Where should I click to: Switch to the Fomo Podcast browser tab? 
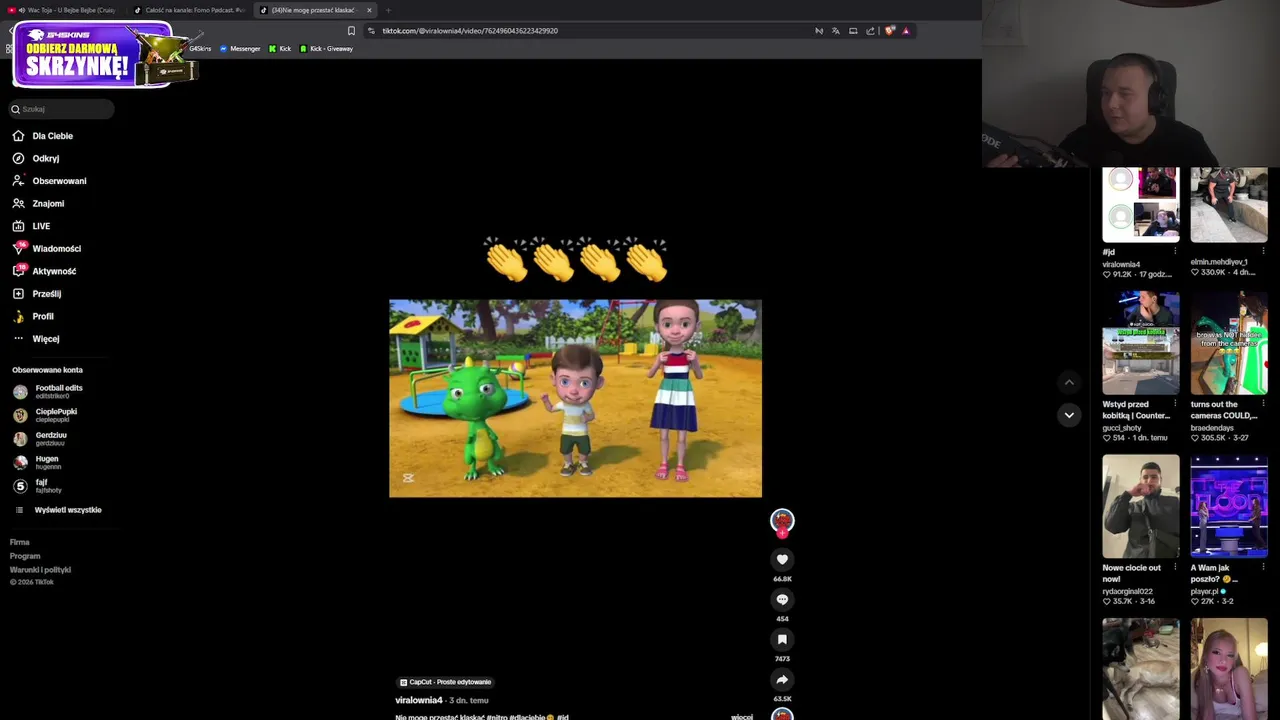click(190, 10)
